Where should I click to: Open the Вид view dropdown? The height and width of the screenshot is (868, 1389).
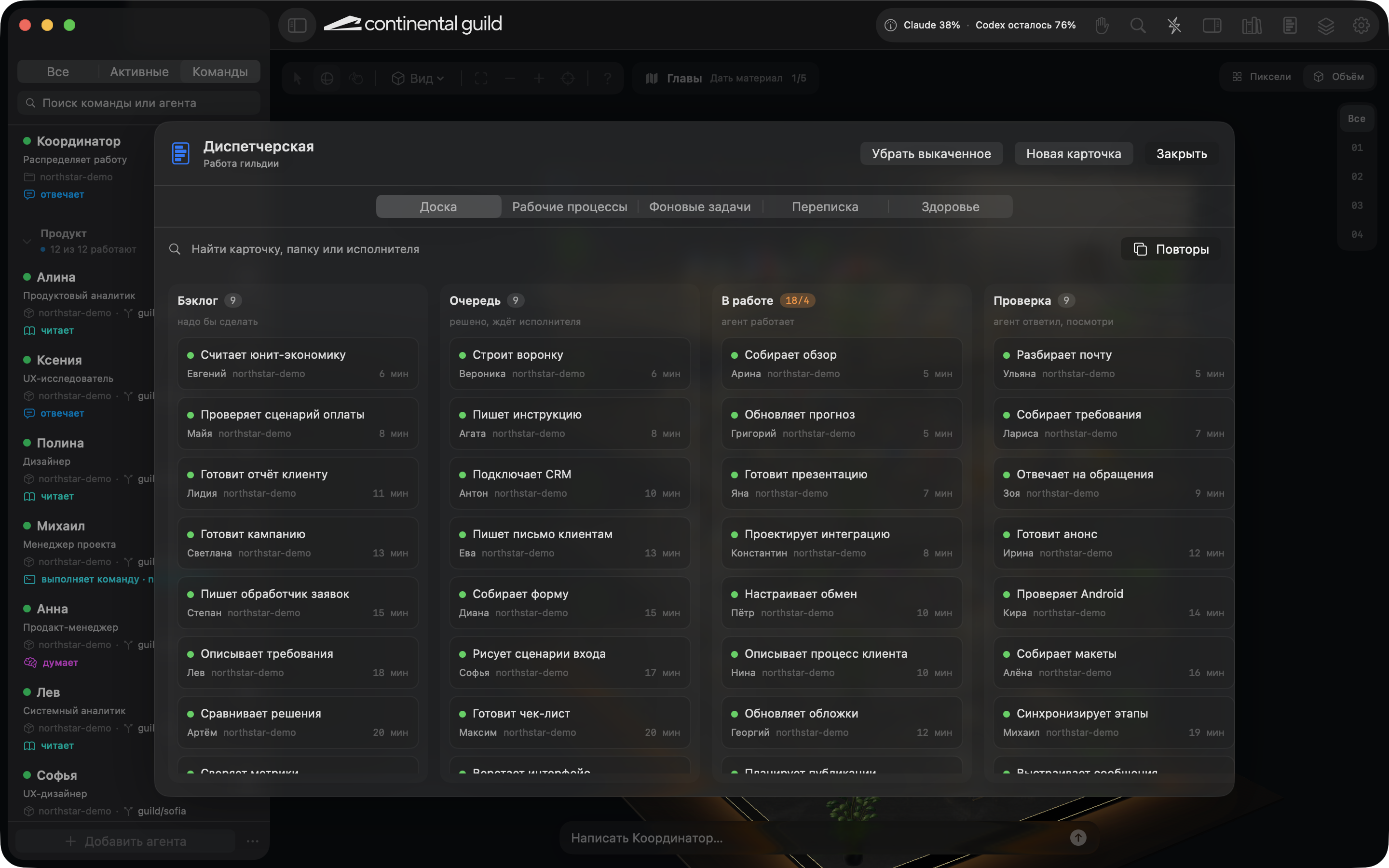click(418, 78)
